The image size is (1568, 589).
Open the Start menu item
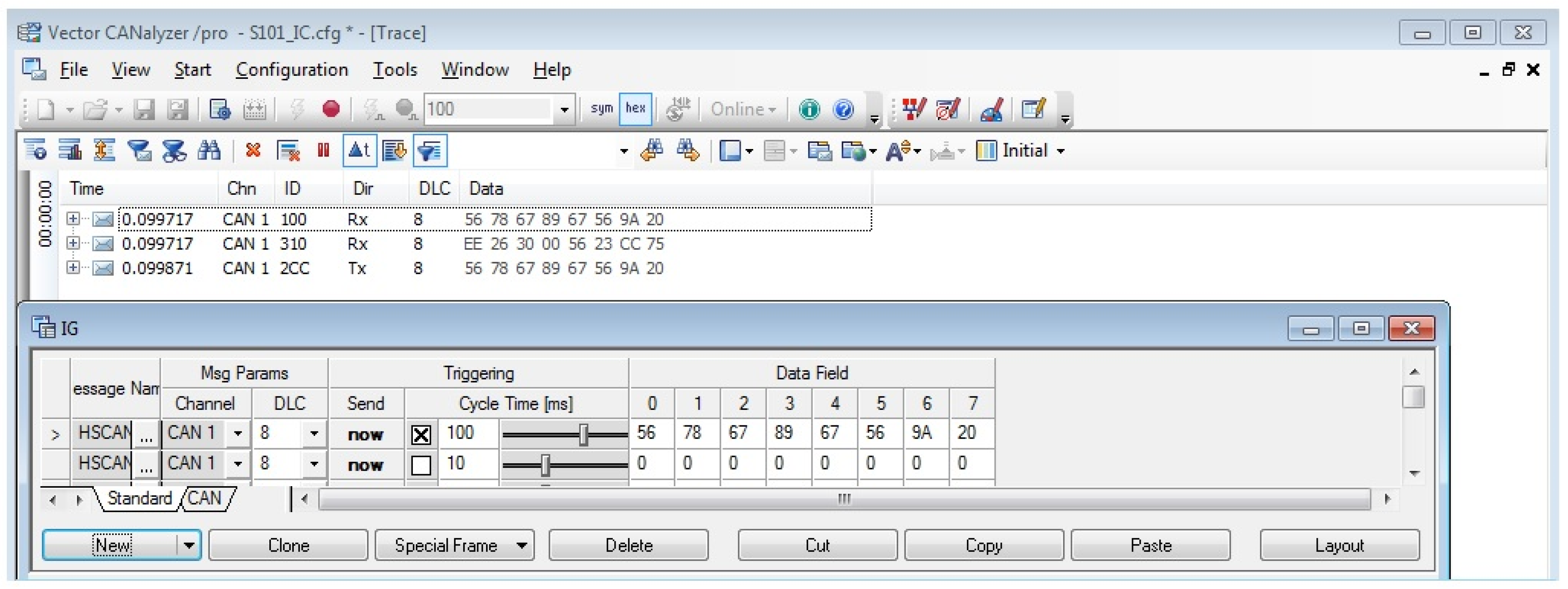point(192,69)
